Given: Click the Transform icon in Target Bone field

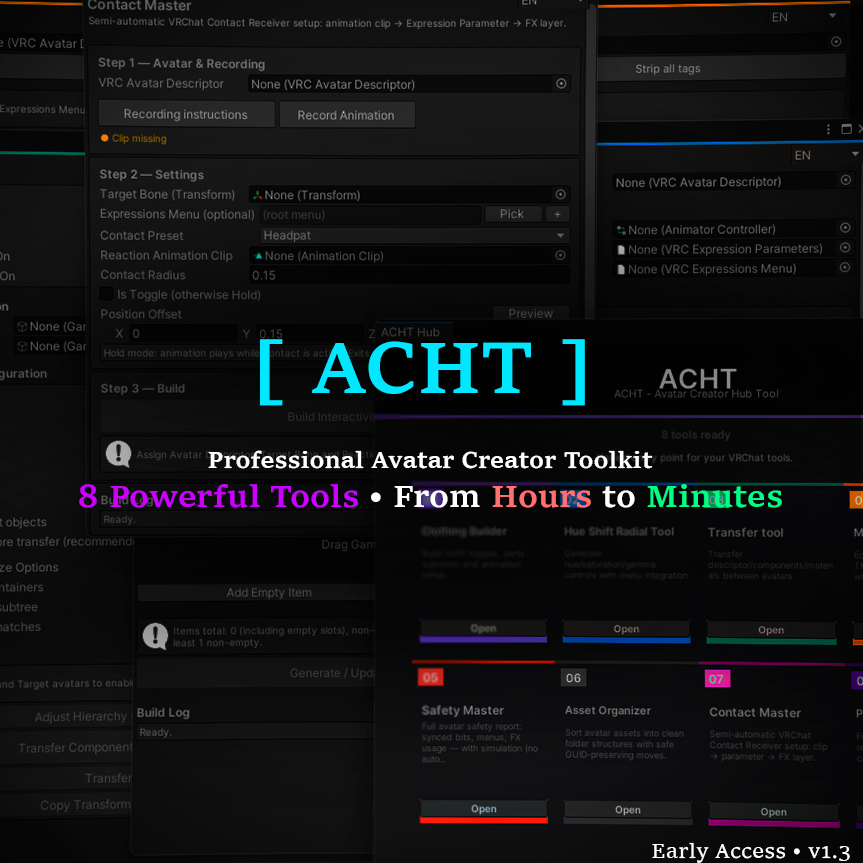Looking at the screenshot, I should (257, 195).
